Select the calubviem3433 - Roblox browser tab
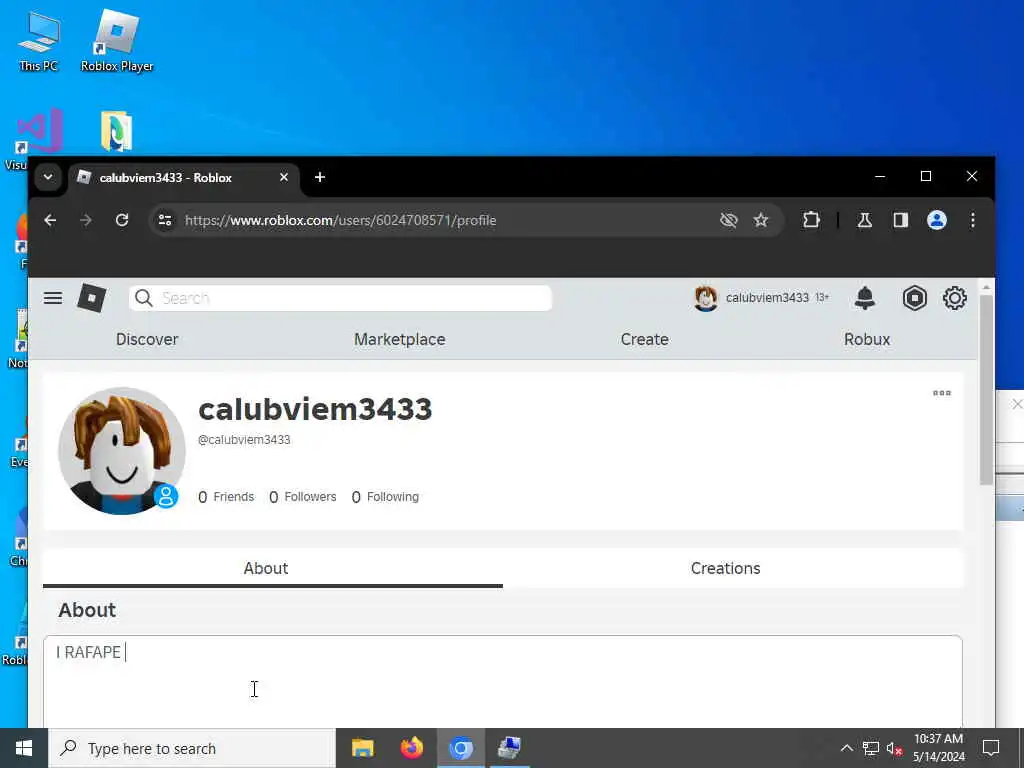The height and width of the screenshot is (768, 1024). point(184,178)
